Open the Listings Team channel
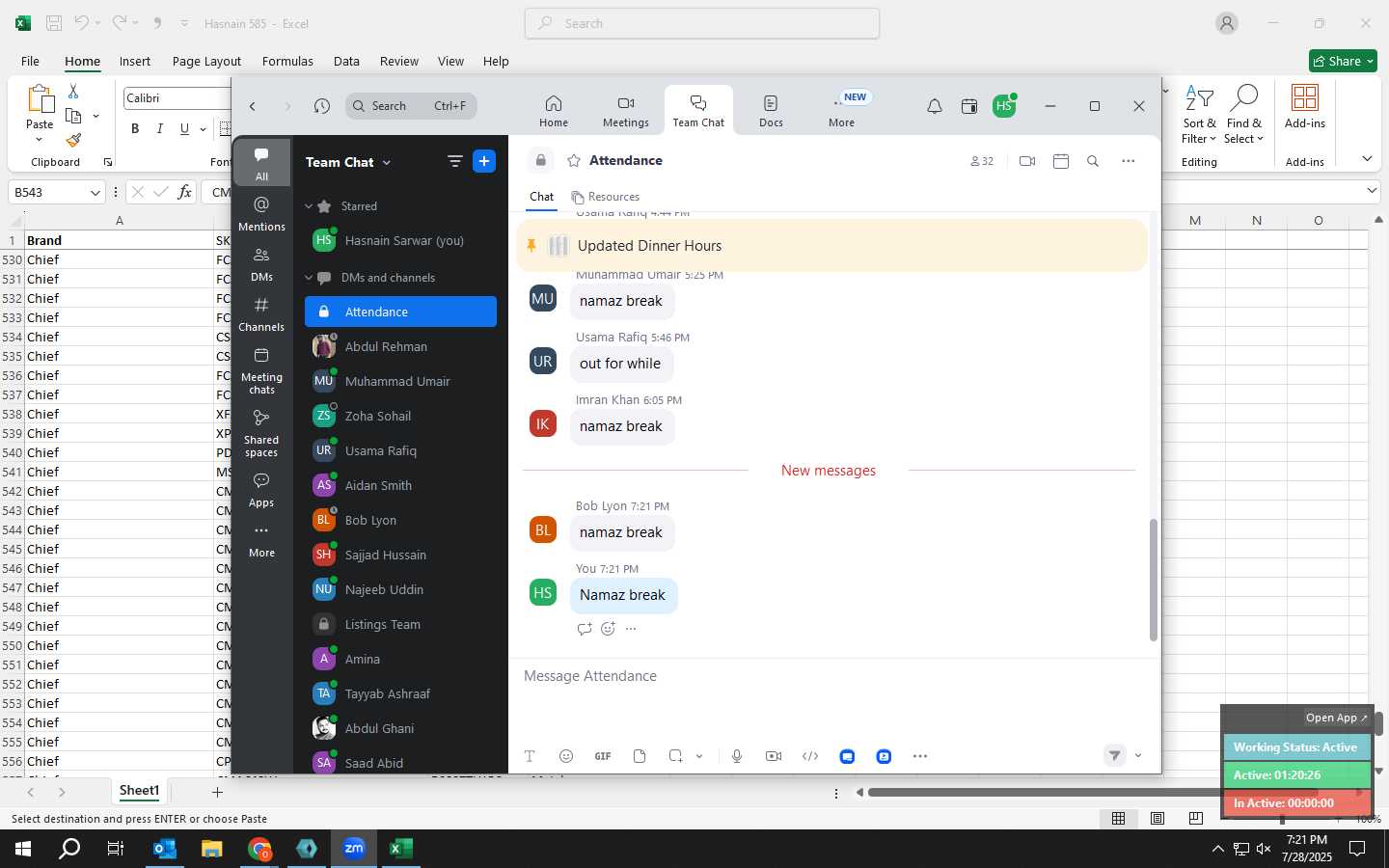This screenshot has width=1389, height=868. click(400, 624)
